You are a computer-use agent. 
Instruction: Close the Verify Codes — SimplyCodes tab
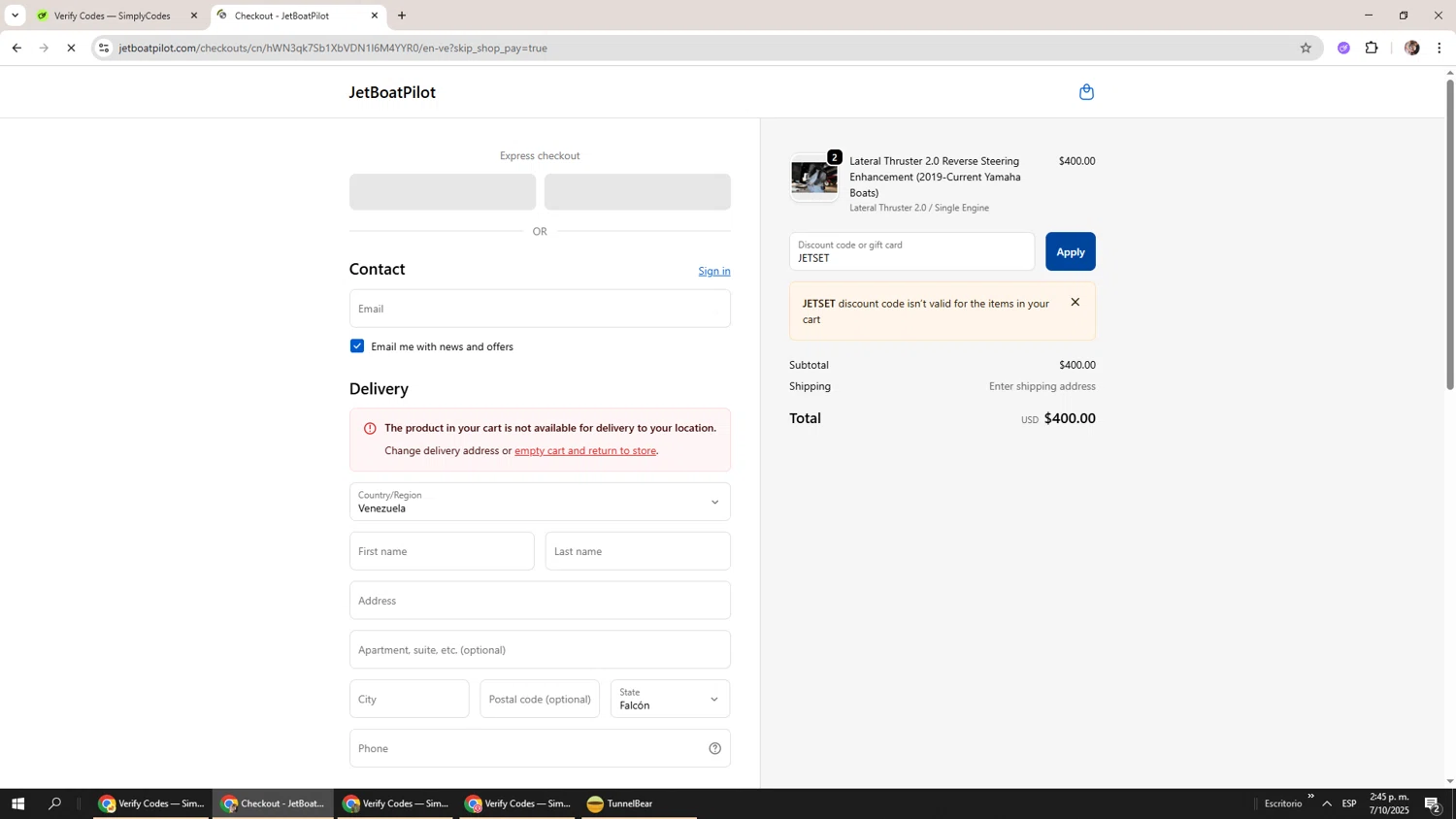point(194,16)
